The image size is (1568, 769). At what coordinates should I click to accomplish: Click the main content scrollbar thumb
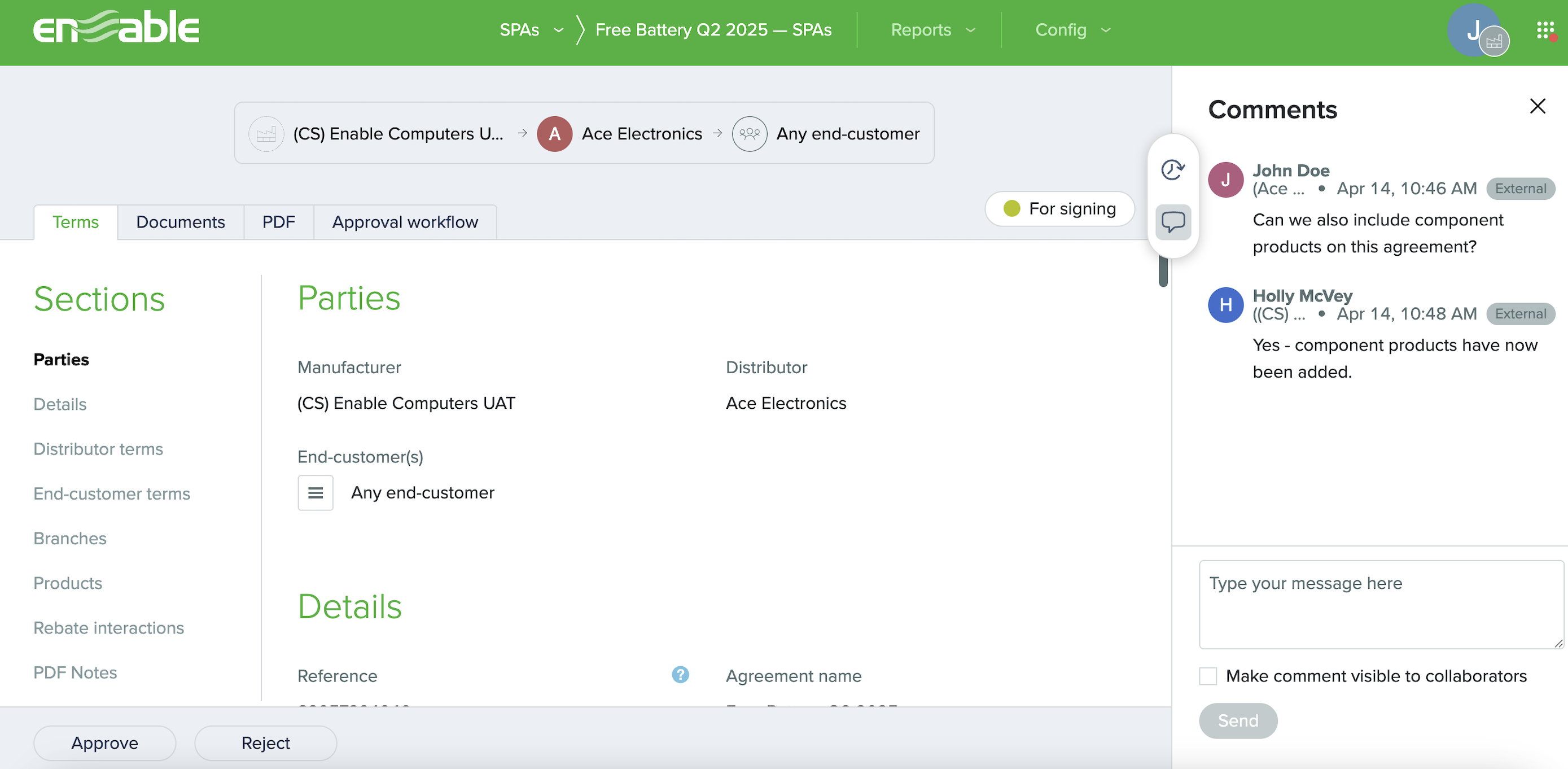(x=1163, y=272)
